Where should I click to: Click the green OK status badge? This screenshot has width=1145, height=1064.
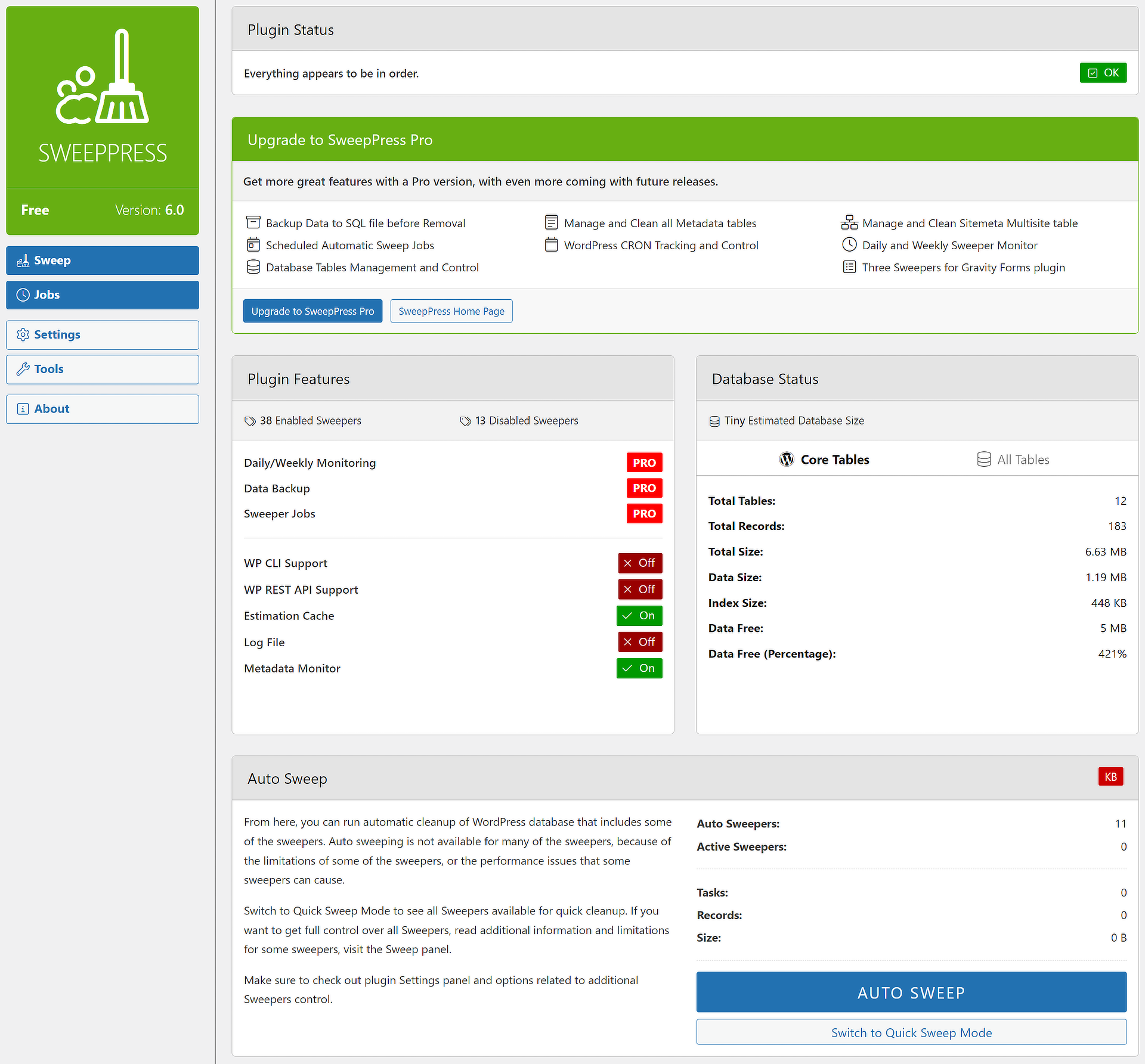coord(1103,73)
